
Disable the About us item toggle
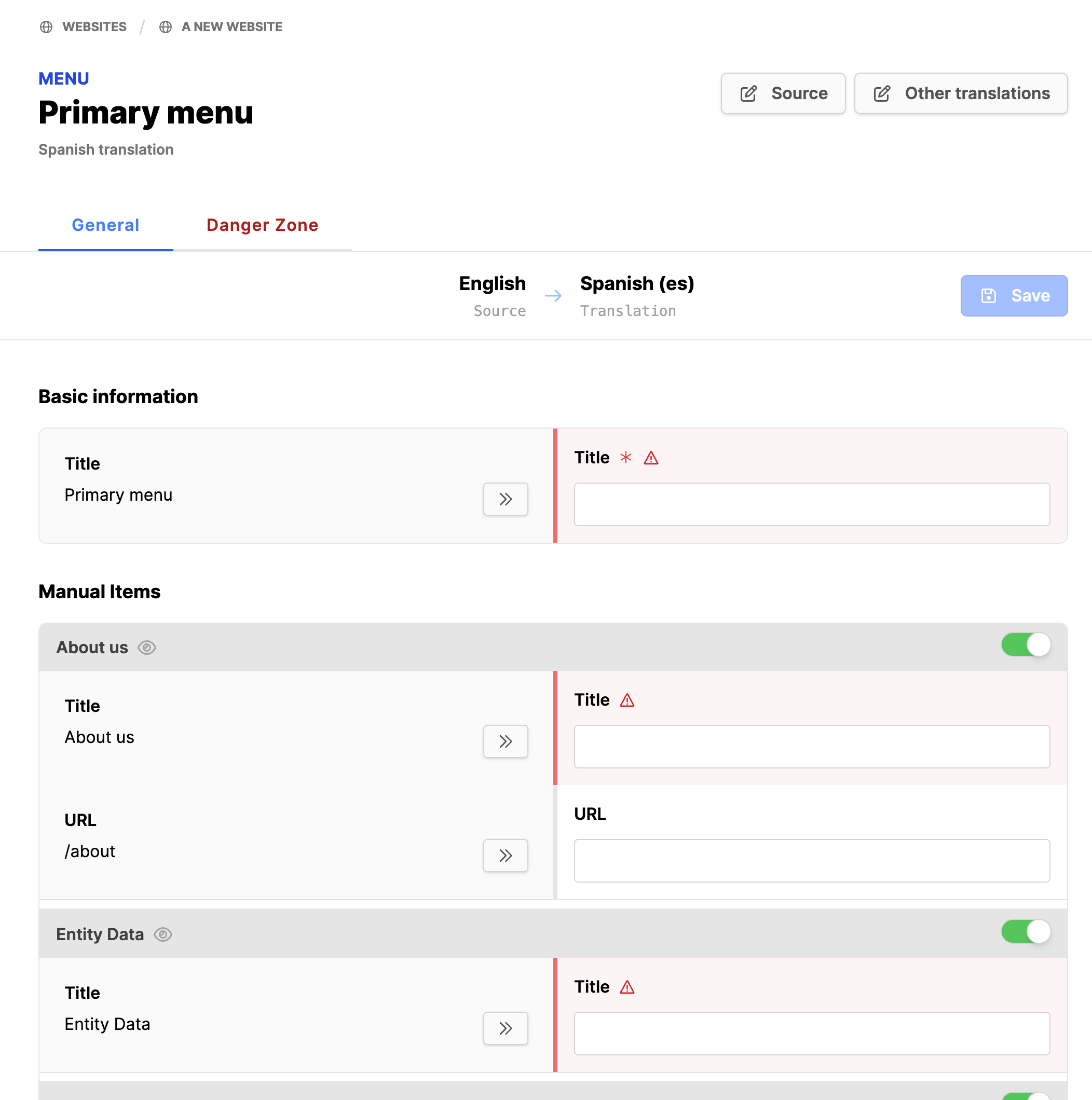tap(1026, 645)
